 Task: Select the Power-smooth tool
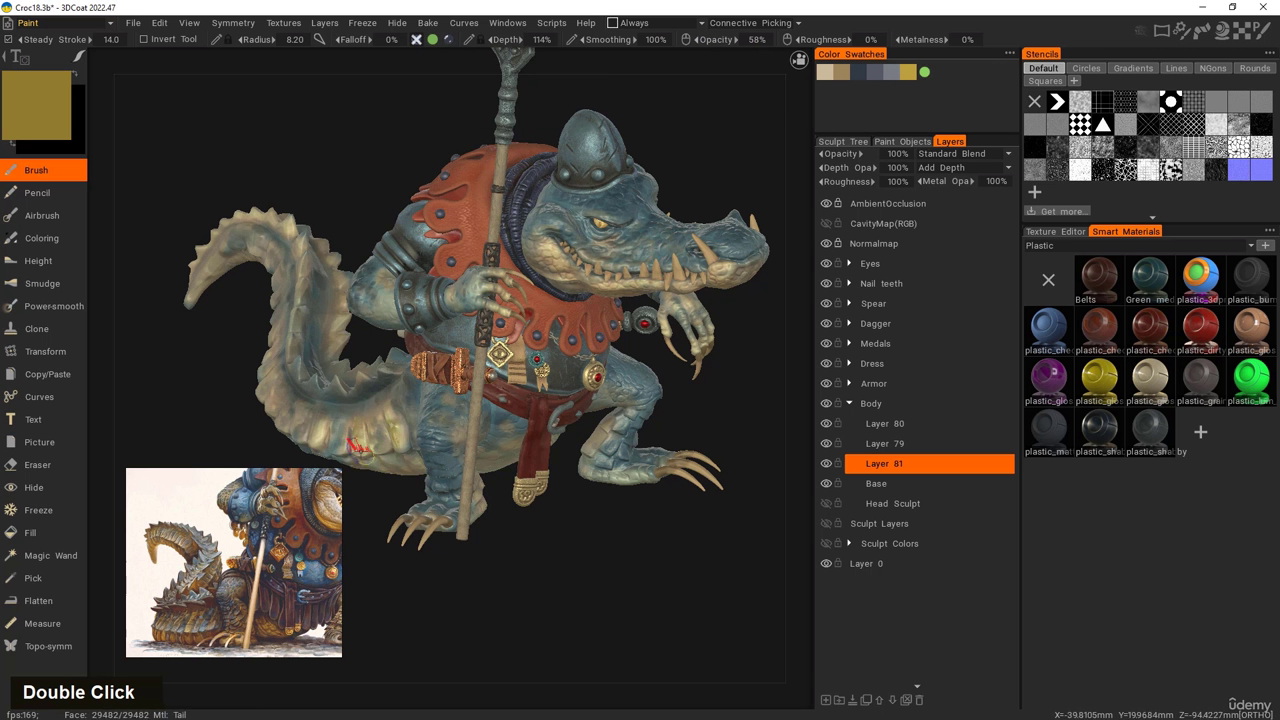(x=43, y=306)
